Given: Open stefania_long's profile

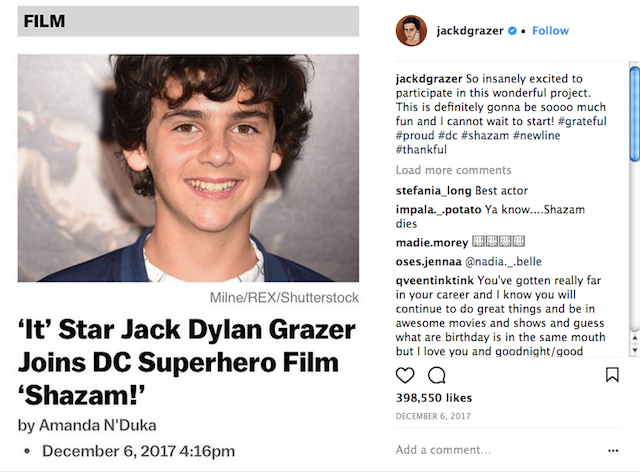Looking at the screenshot, I should 434,191.
